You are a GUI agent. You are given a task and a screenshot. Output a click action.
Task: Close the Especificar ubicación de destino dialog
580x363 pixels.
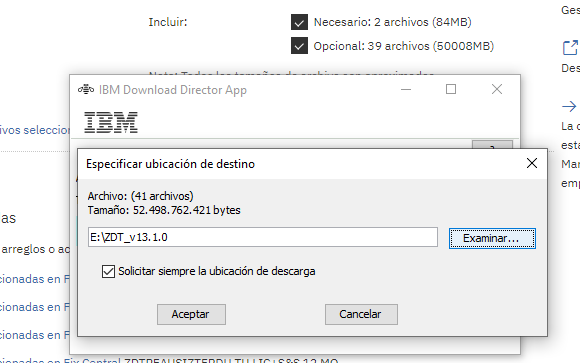tap(532, 163)
